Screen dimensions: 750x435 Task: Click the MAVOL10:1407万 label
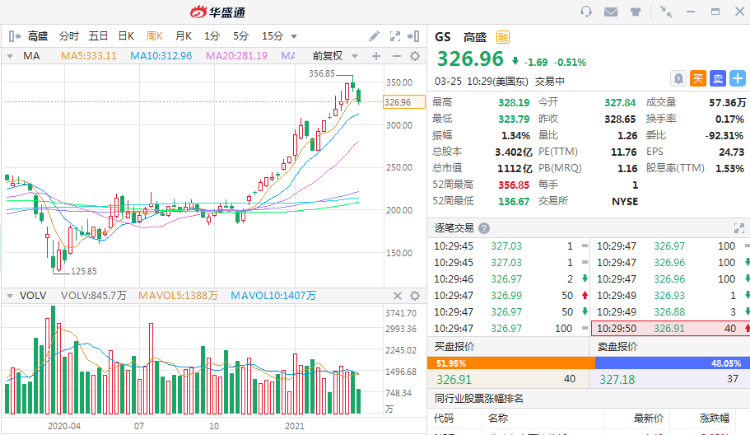273,296
